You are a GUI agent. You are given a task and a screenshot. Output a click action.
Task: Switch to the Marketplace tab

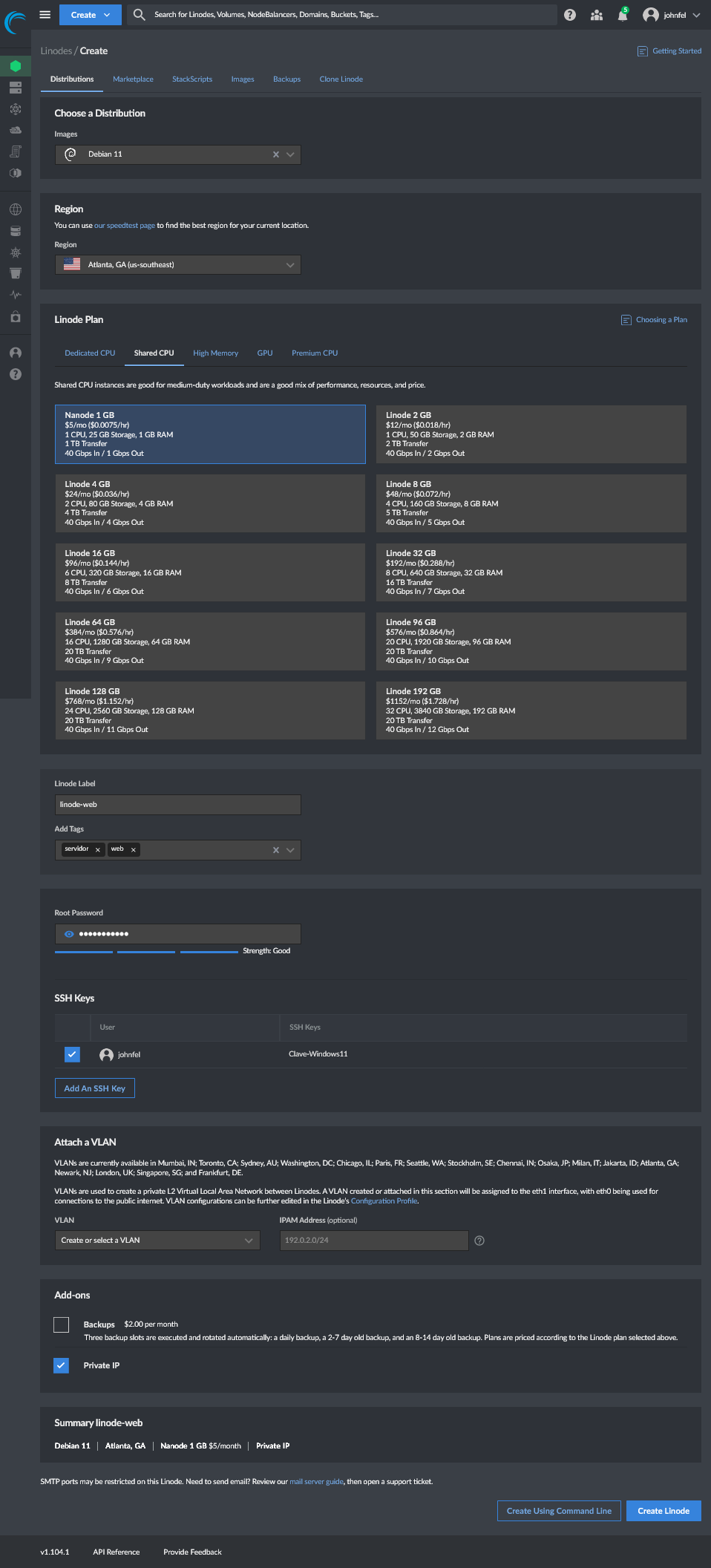(133, 79)
